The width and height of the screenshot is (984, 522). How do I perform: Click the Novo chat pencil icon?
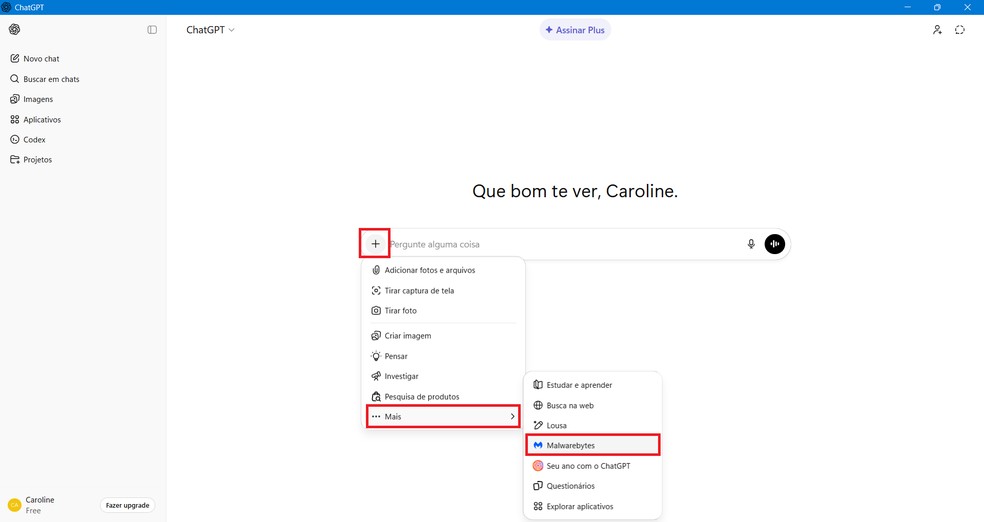pyautogui.click(x=14, y=58)
